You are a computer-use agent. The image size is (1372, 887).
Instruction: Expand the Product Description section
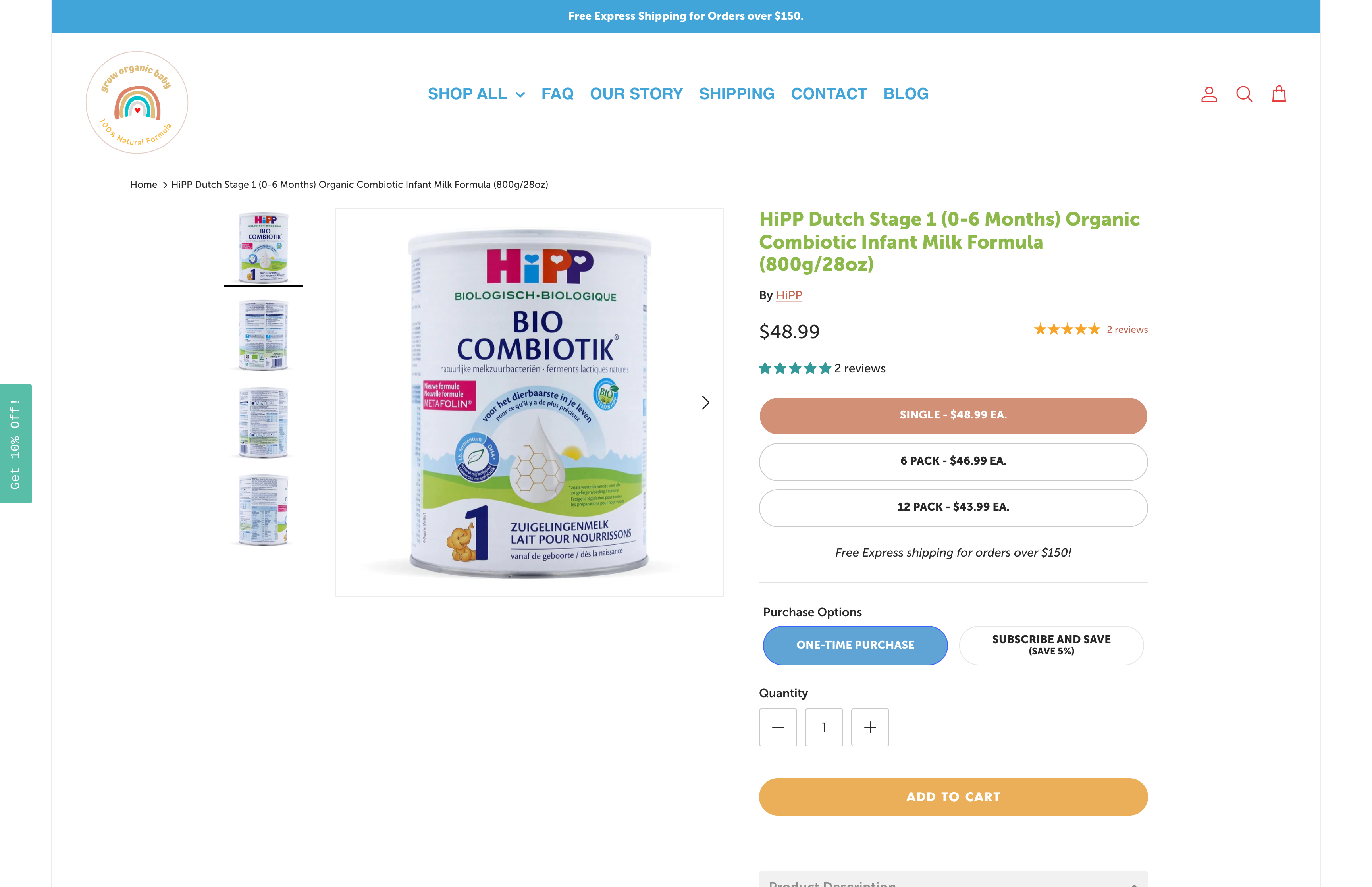point(953,879)
